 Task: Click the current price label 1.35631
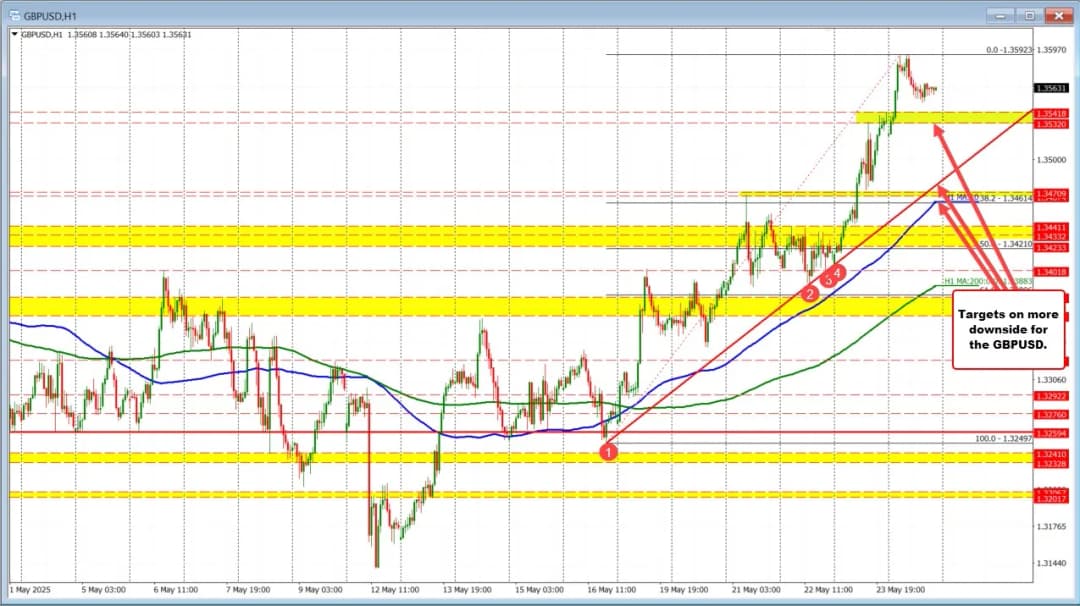1053,88
